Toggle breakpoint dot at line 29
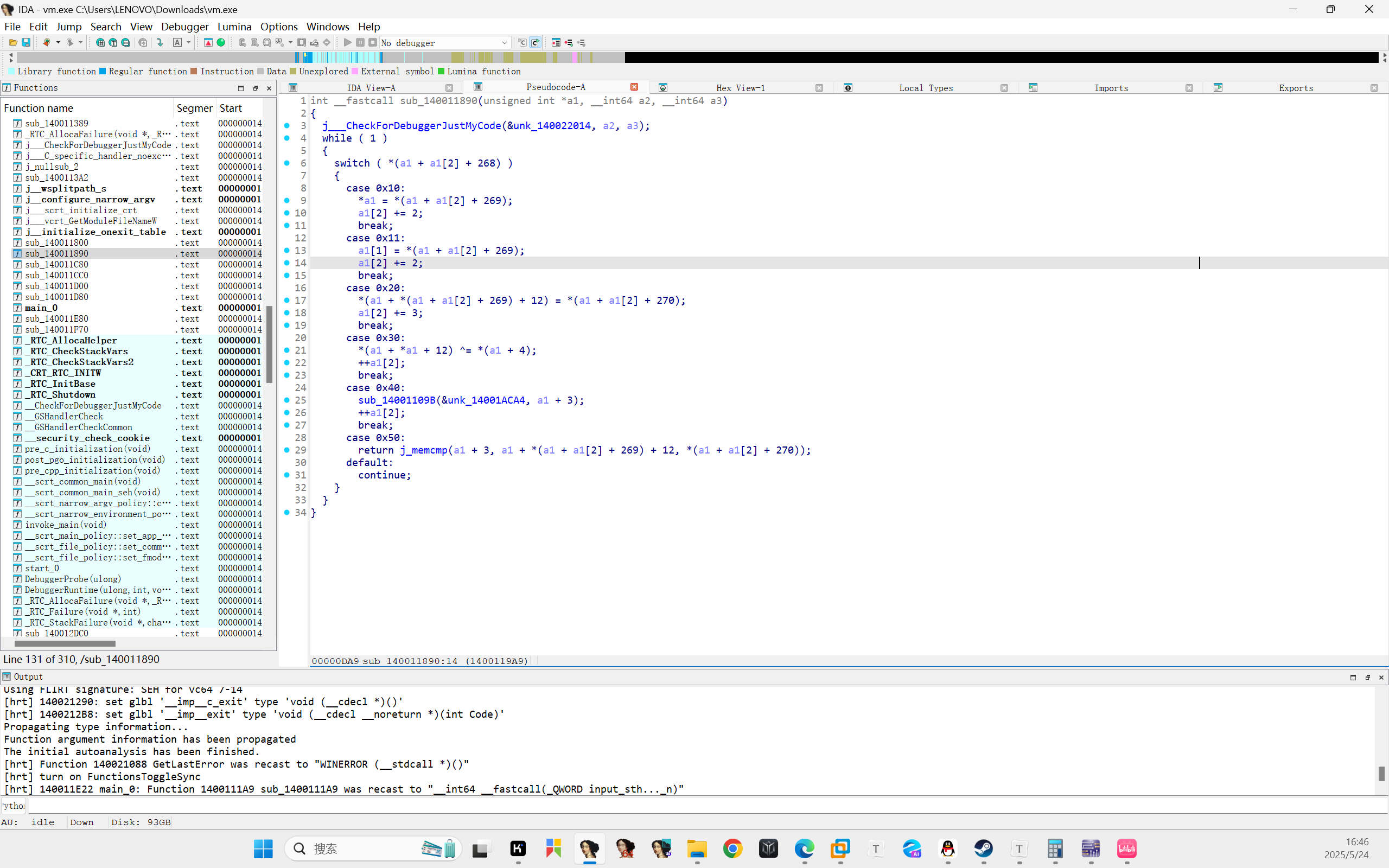Viewport: 1389px width, 868px height. [x=287, y=450]
